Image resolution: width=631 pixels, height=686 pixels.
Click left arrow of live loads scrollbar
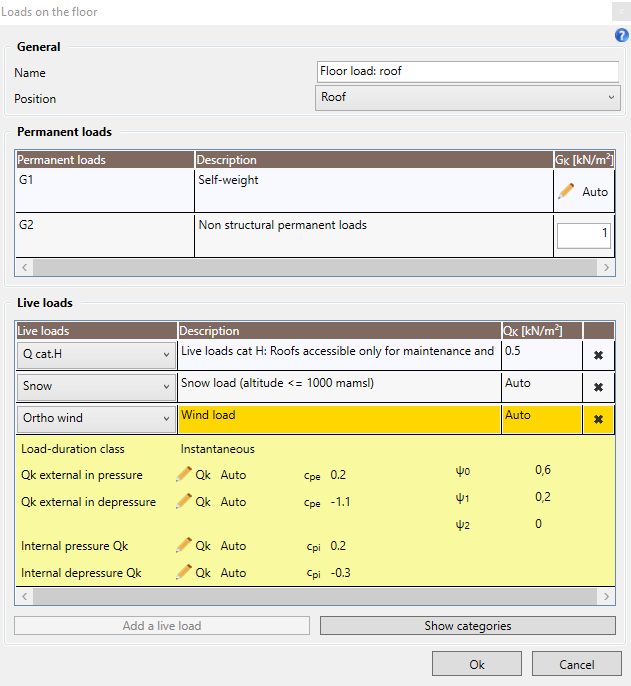(x=25, y=596)
